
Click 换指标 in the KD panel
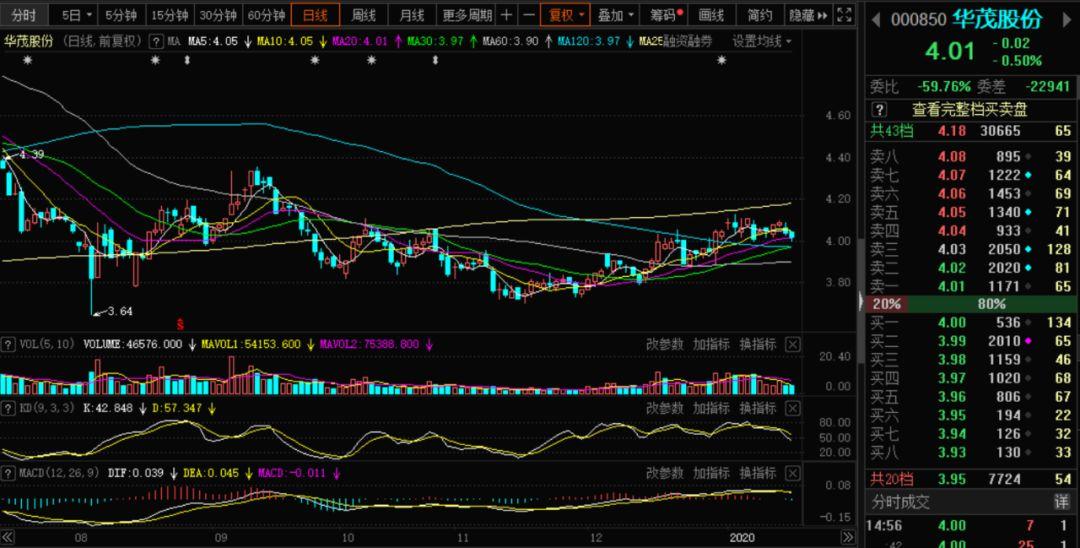(758, 408)
